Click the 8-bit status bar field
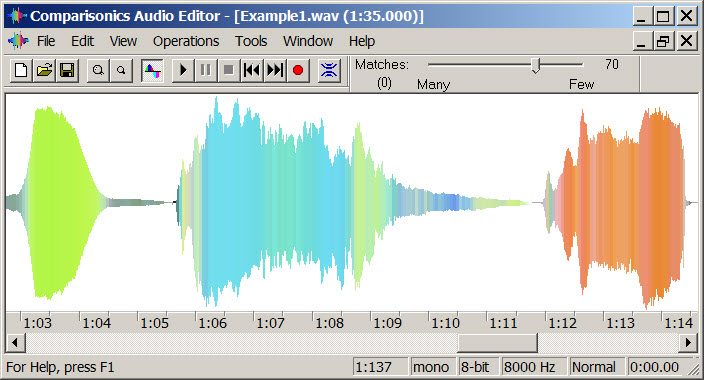Screen dimensions: 704x380 pyautogui.click(x=478, y=367)
